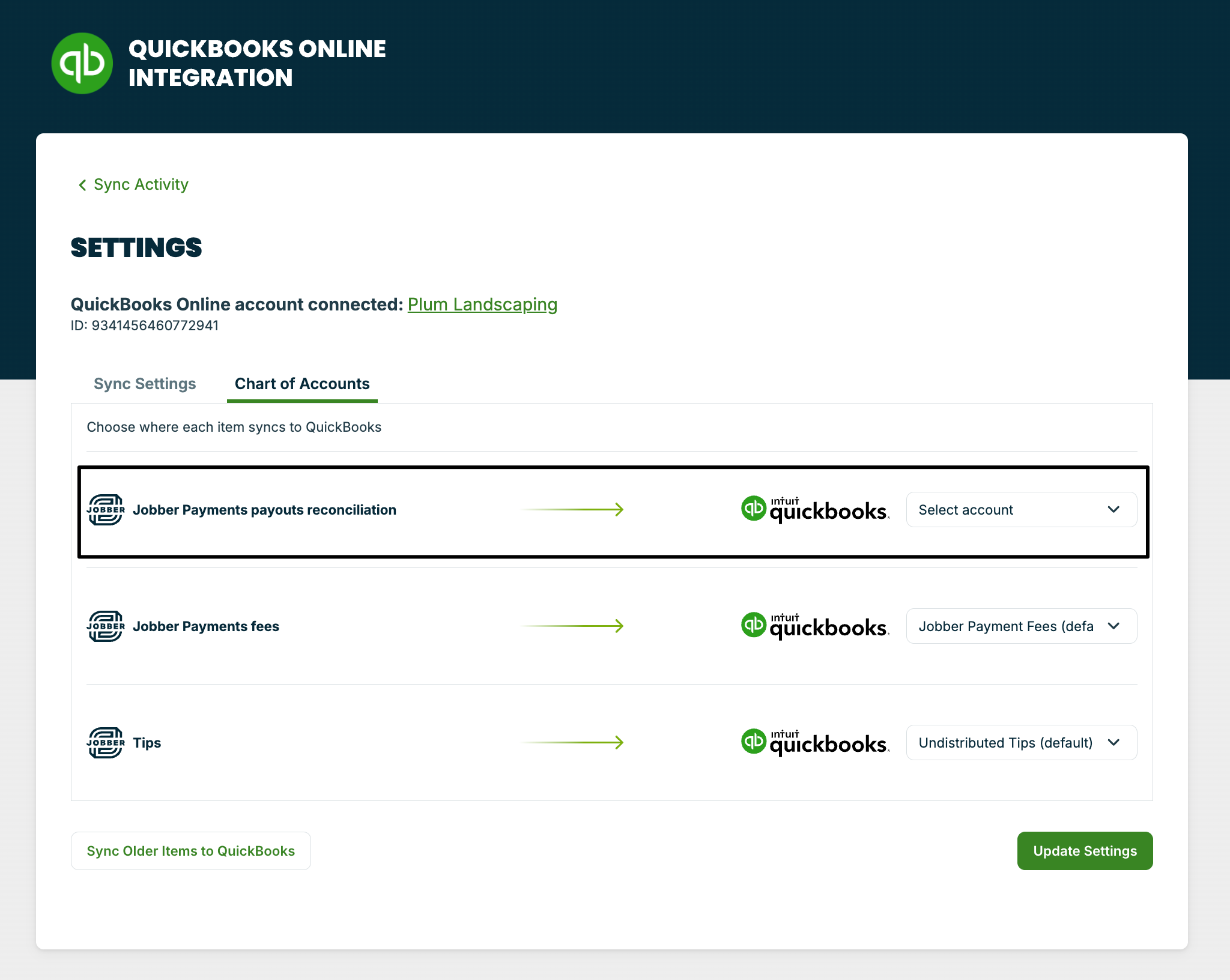Viewport: 1230px width, 980px height.
Task: Open the Undistributed Tips dropdown
Action: [x=1021, y=743]
